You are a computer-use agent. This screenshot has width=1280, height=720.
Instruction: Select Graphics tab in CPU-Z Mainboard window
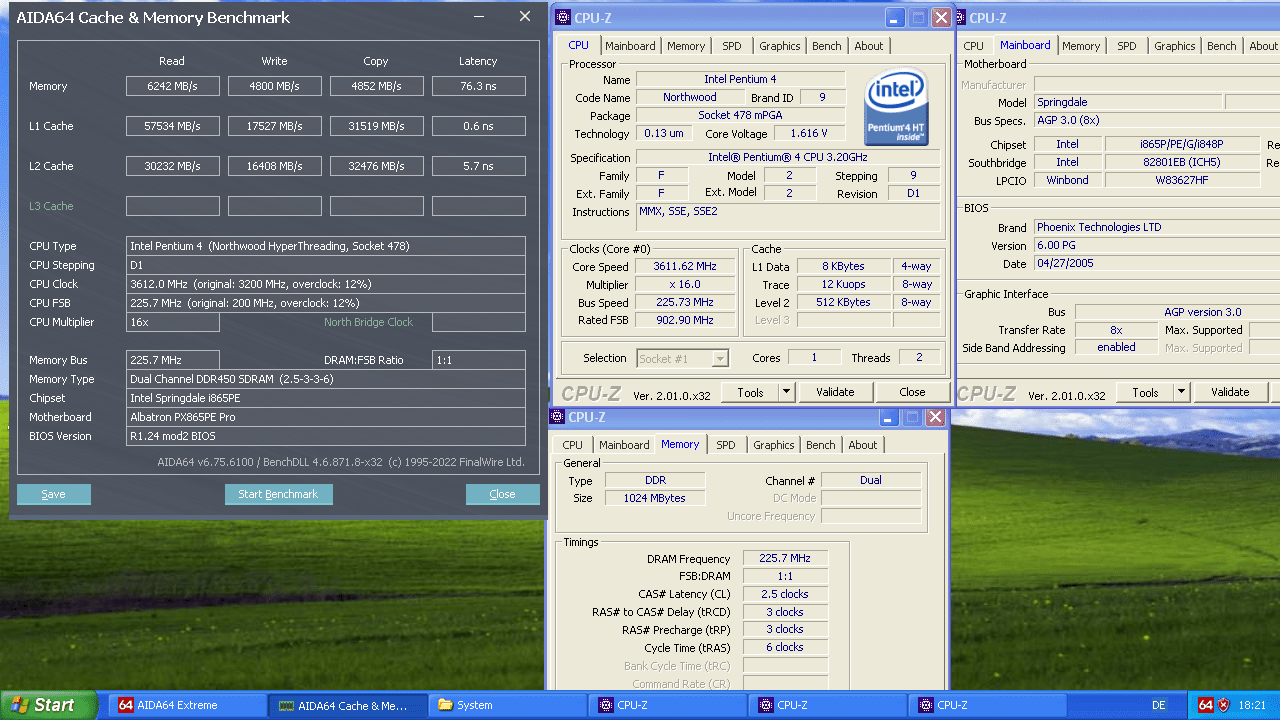point(1174,46)
